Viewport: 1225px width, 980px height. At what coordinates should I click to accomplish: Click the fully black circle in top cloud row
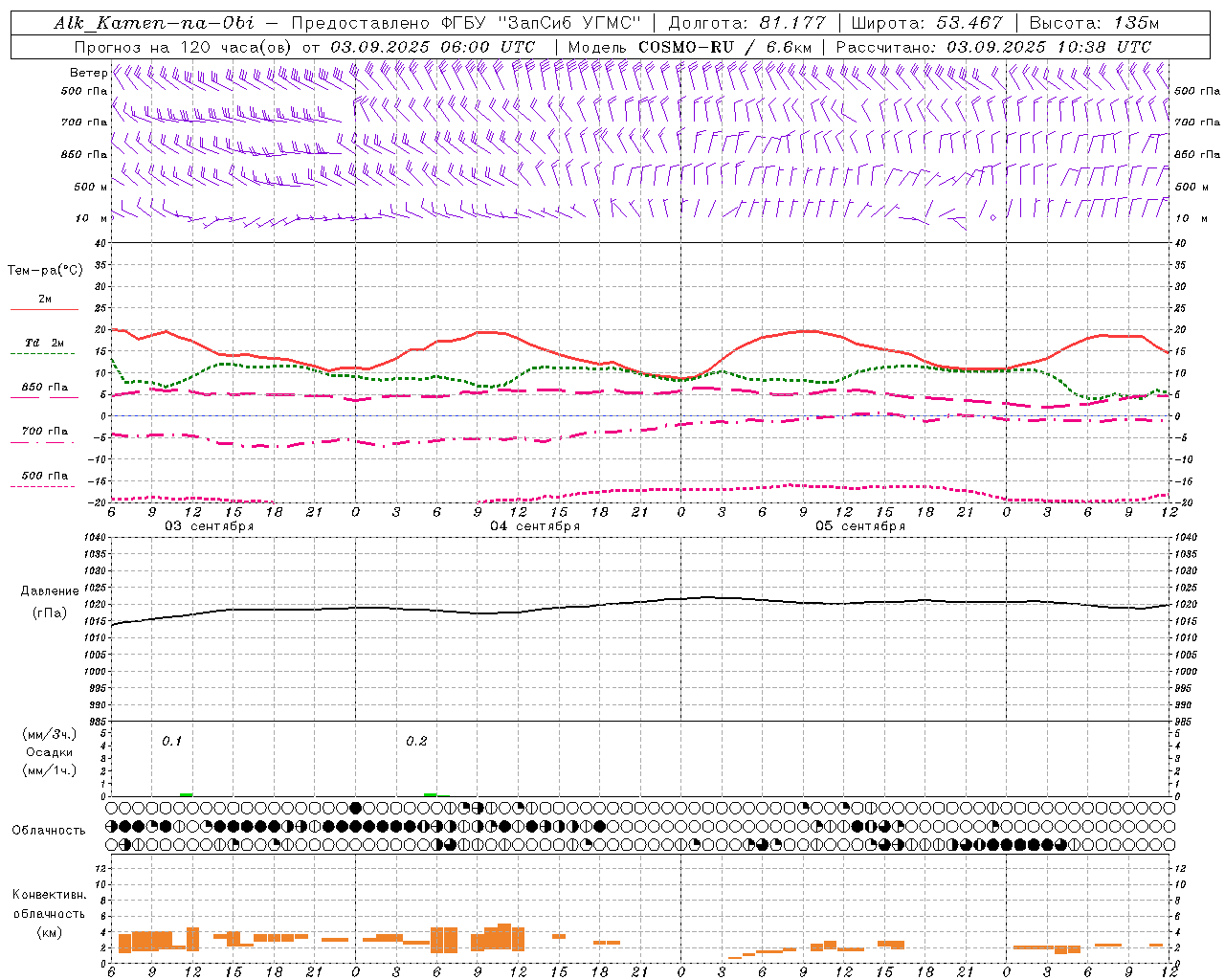356,808
